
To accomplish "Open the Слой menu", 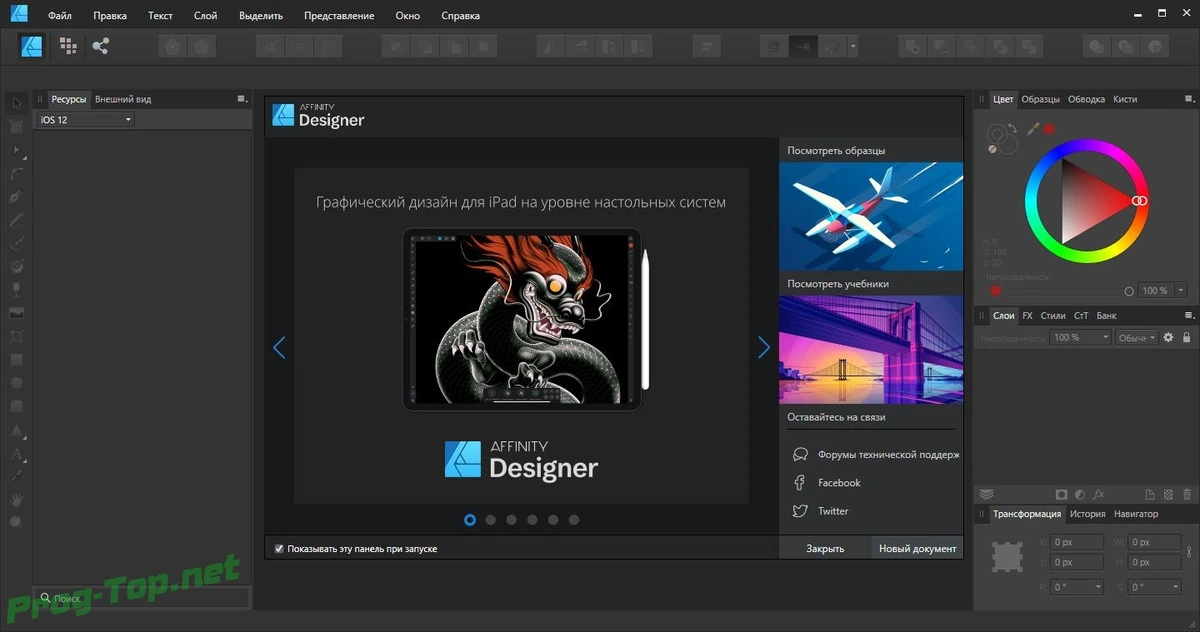I will click(205, 16).
